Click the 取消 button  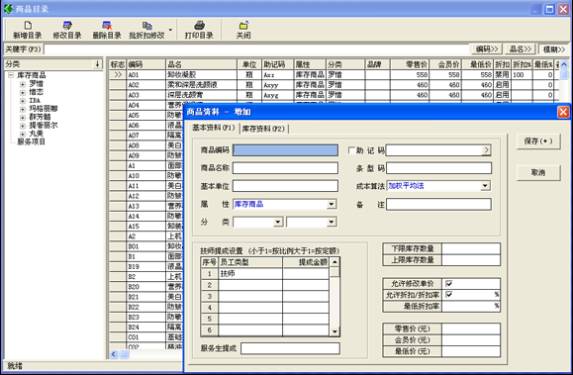pos(538,173)
